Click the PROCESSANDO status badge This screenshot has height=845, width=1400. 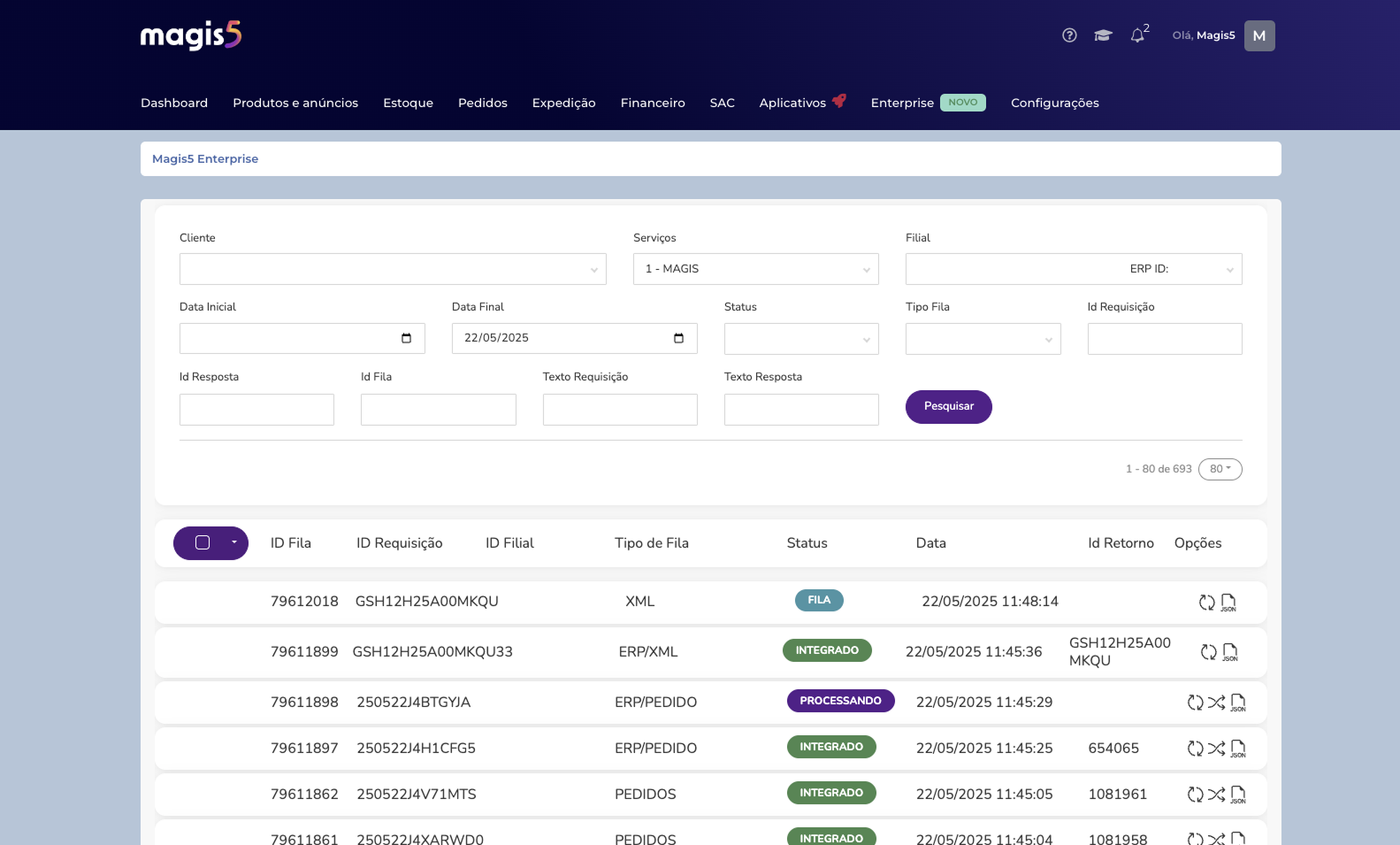(841, 701)
